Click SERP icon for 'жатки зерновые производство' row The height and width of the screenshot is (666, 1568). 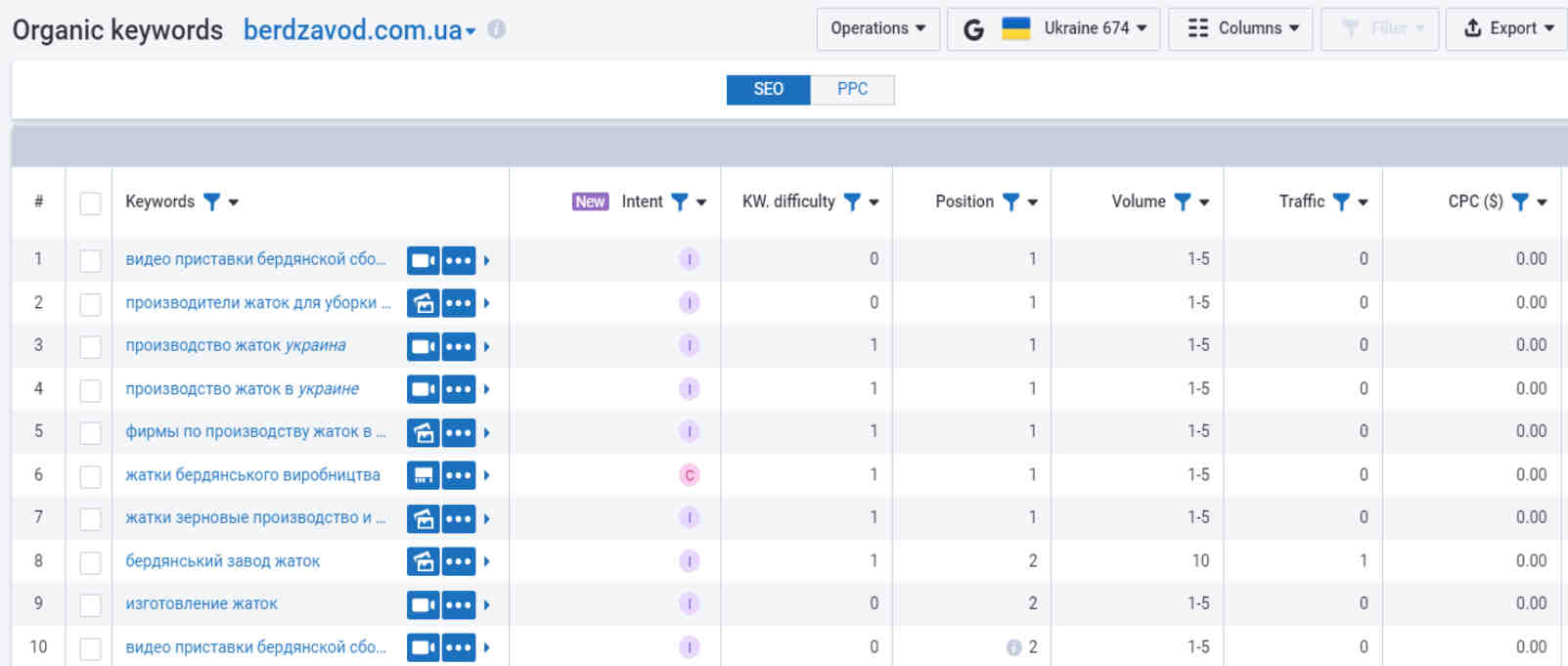[423, 518]
